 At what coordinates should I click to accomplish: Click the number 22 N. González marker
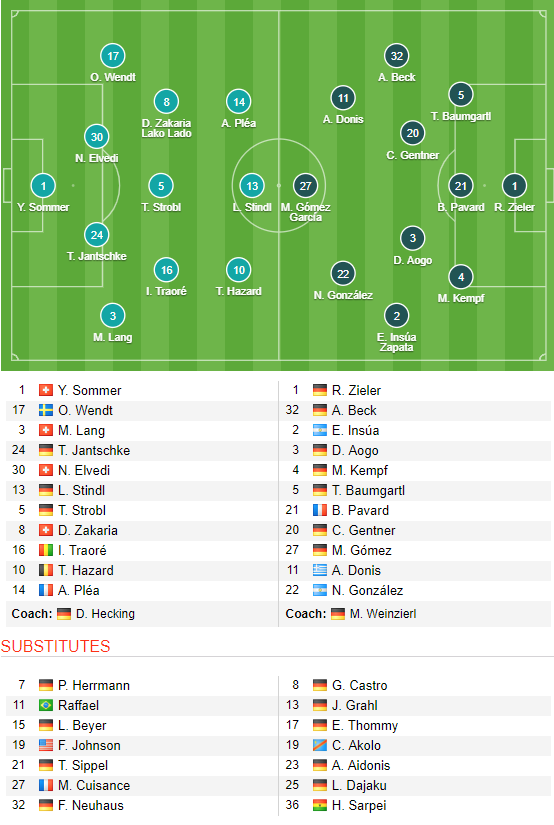tap(343, 274)
